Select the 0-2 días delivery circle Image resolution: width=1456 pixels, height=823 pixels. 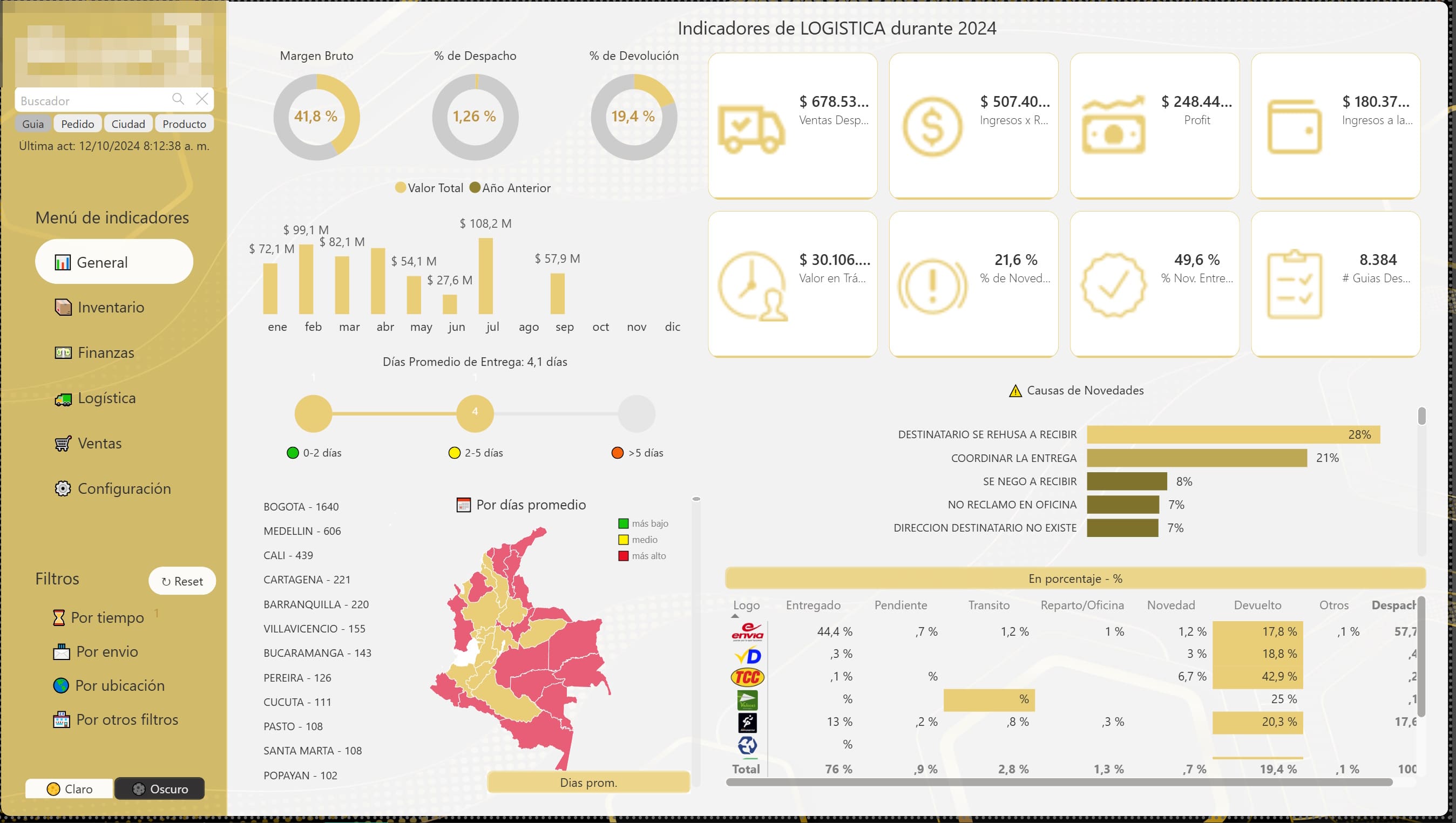pyautogui.click(x=313, y=413)
